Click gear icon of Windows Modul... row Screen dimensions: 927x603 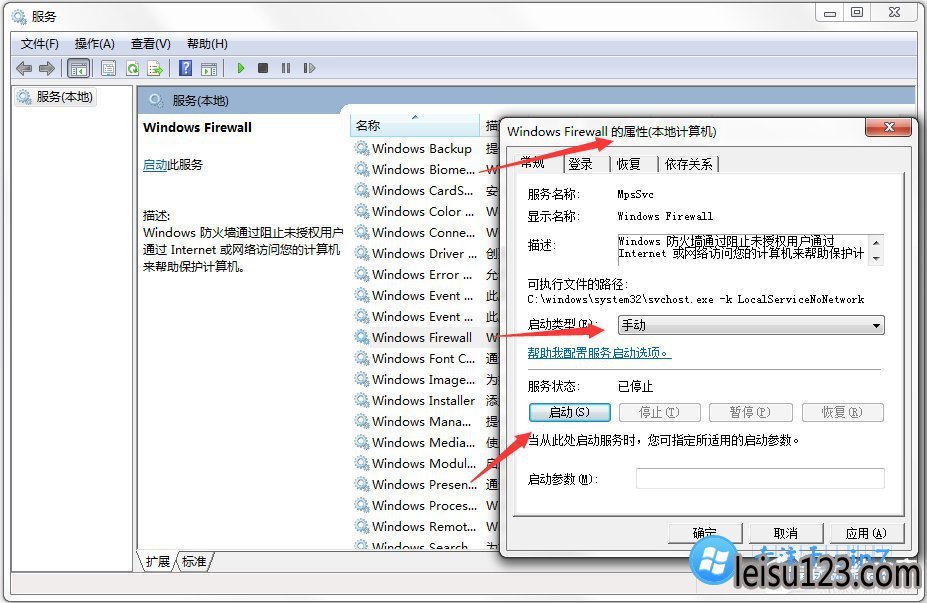click(362, 463)
